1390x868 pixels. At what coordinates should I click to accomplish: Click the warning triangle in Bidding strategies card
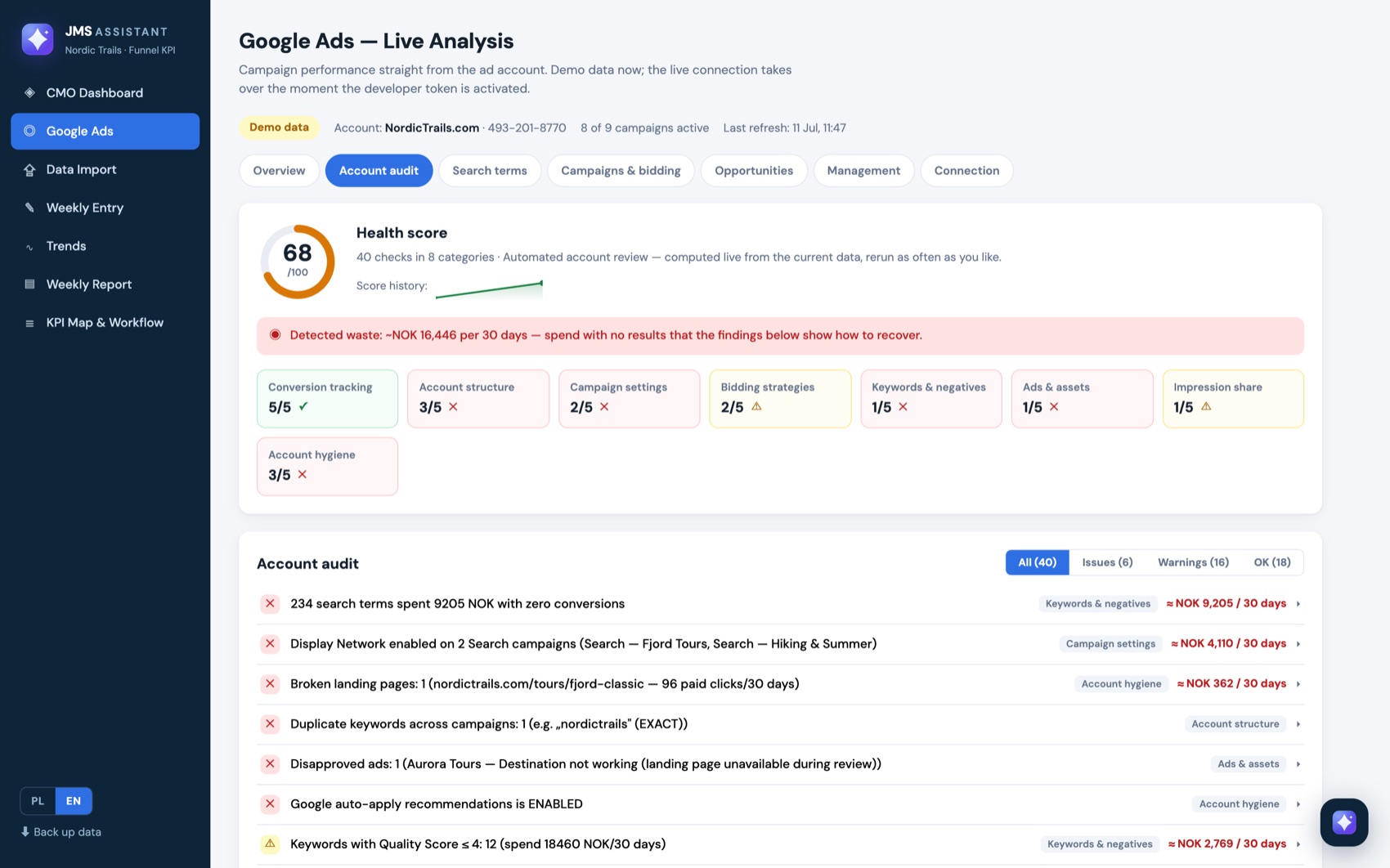coord(756,406)
